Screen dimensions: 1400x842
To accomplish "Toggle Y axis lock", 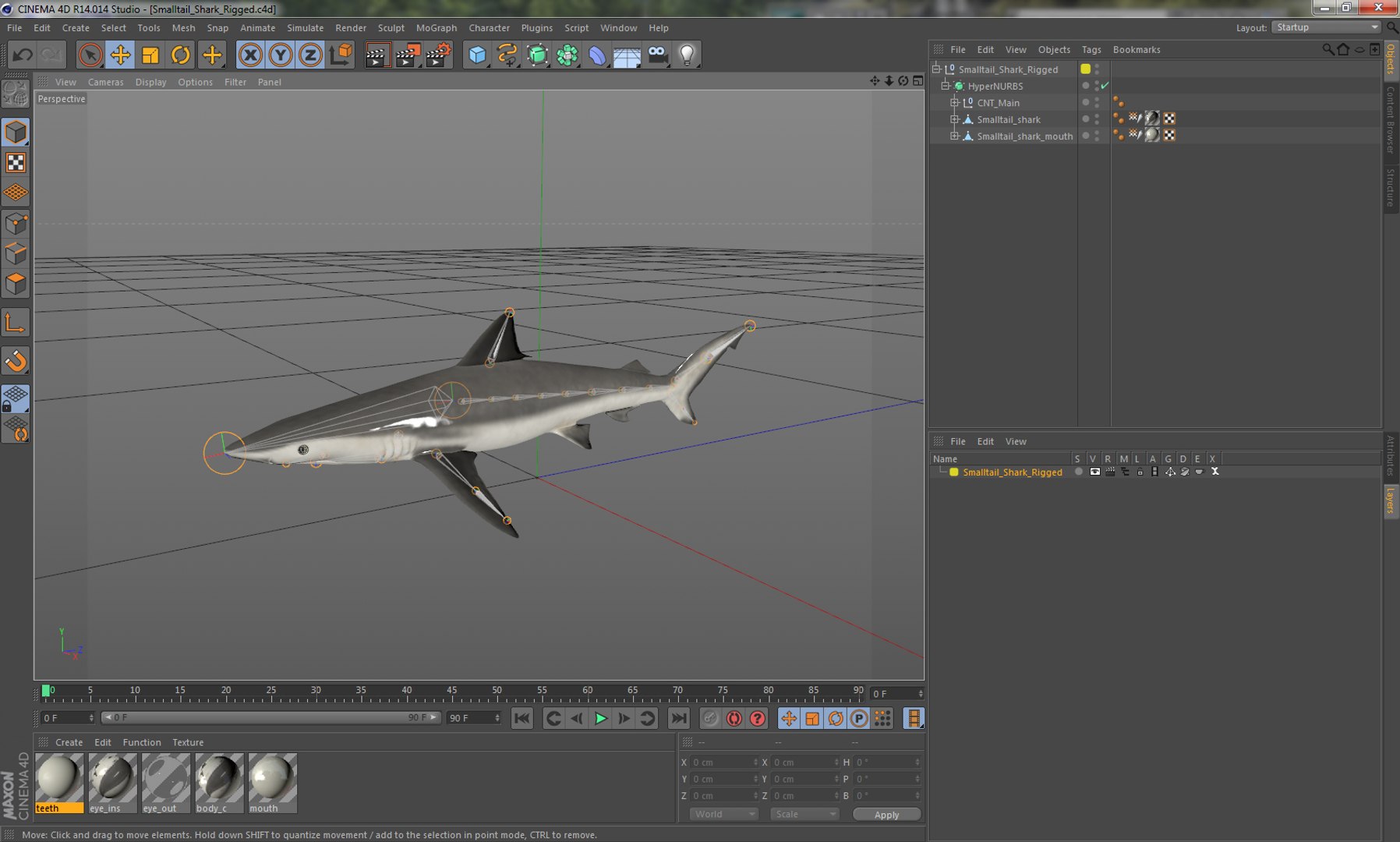I will point(281,55).
